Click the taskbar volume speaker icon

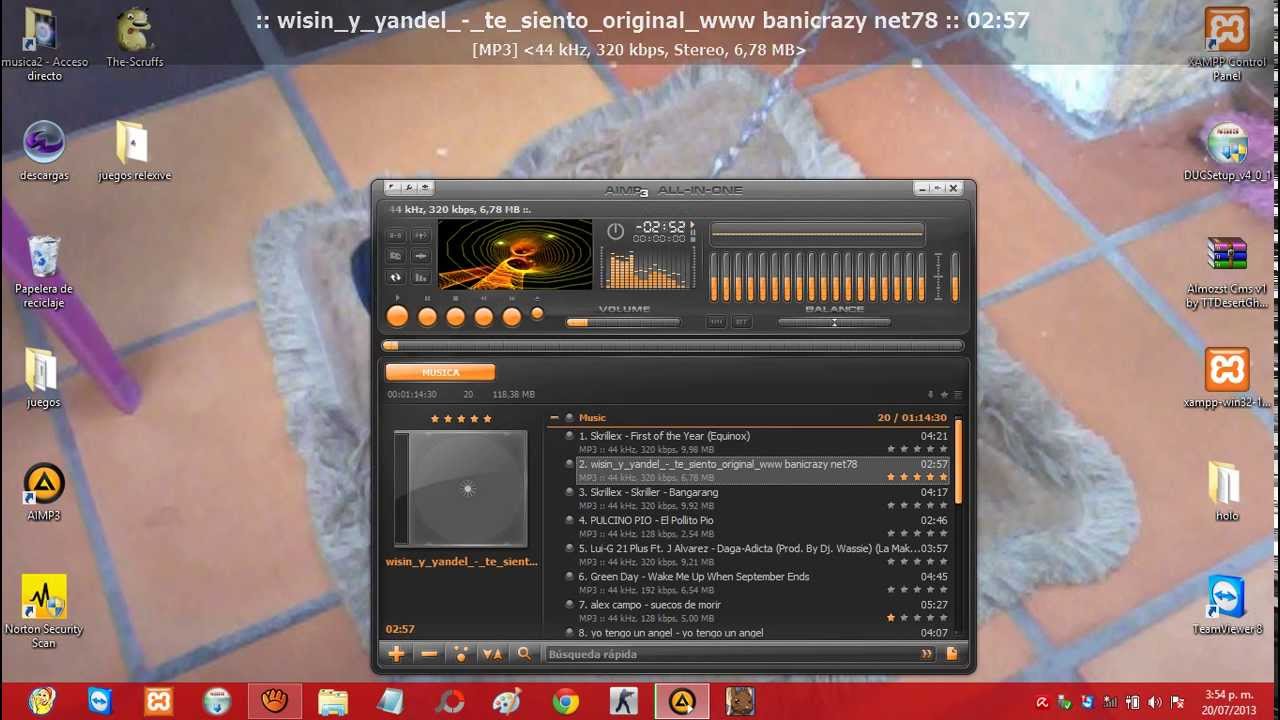tap(1155, 702)
